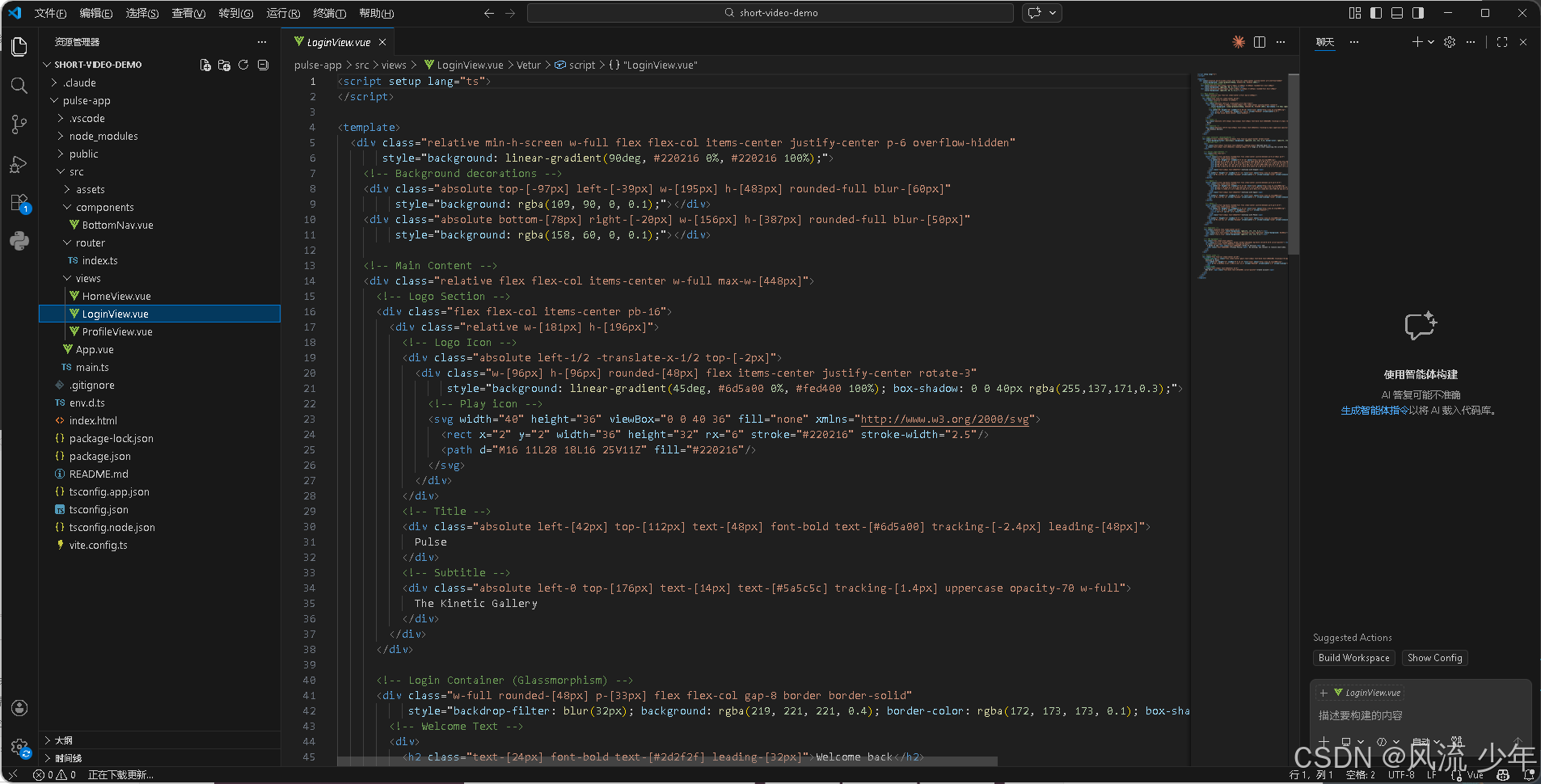Maximize the chat panel

1502,42
